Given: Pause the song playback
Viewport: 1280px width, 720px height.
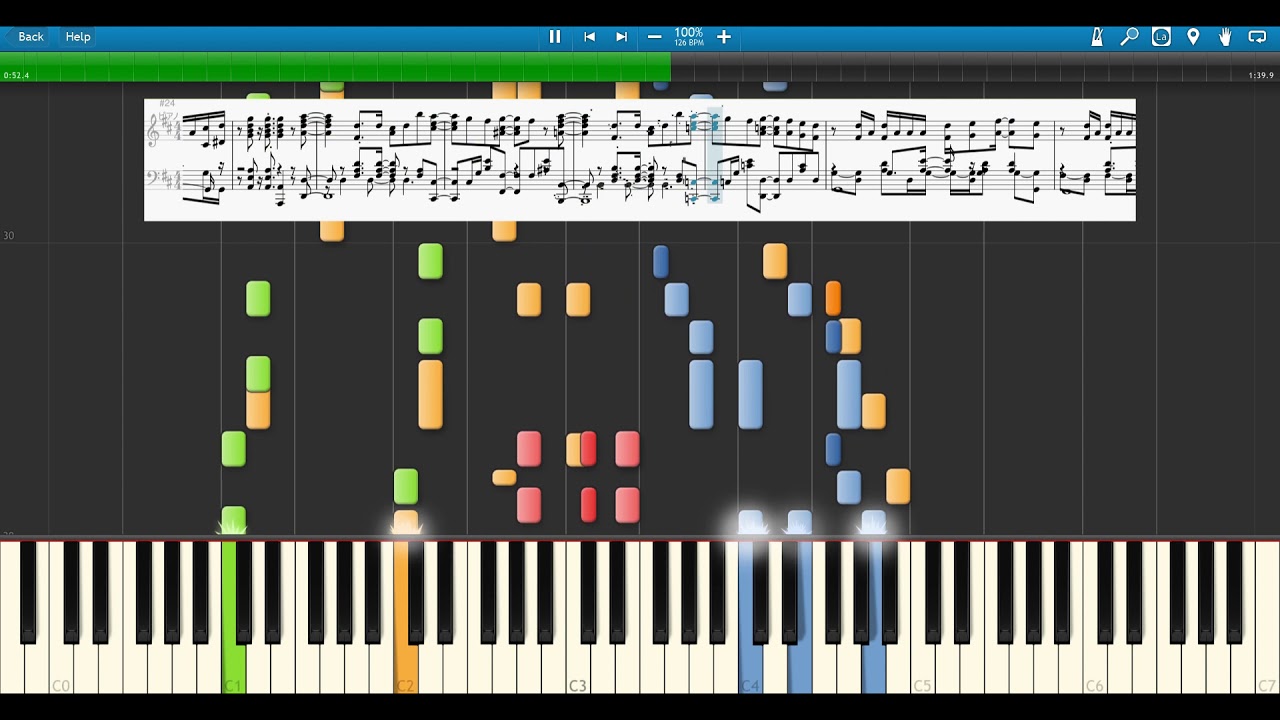Looking at the screenshot, I should pyautogui.click(x=555, y=37).
